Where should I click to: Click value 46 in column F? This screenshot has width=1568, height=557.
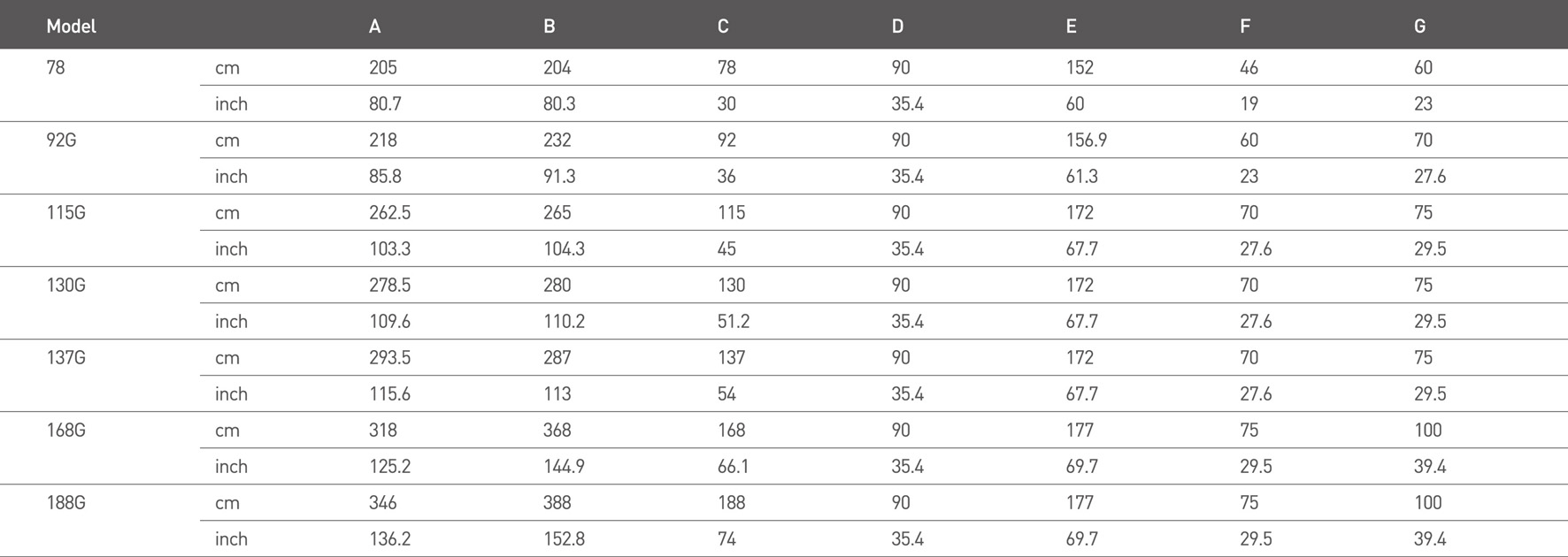coord(1249,67)
